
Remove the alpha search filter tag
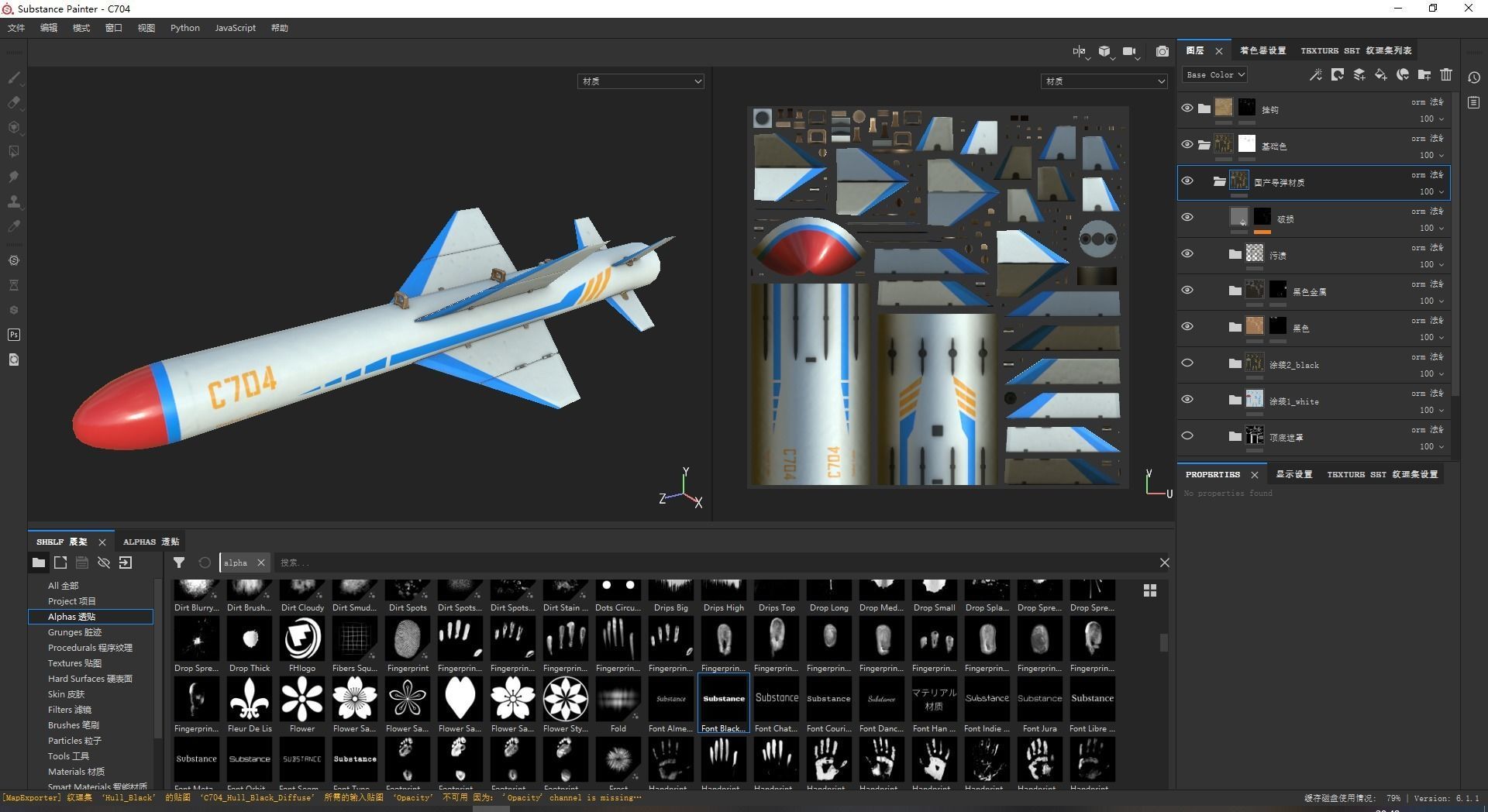click(x=261, y=563)
